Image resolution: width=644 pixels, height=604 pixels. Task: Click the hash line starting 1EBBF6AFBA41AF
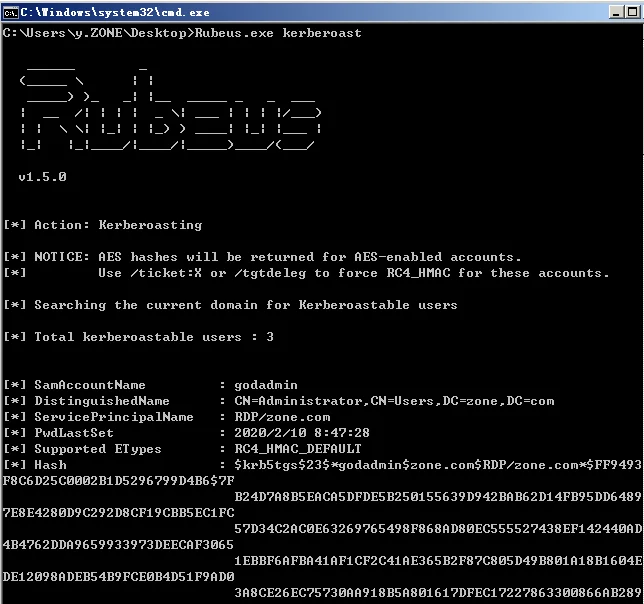click(x=438, y=561)
